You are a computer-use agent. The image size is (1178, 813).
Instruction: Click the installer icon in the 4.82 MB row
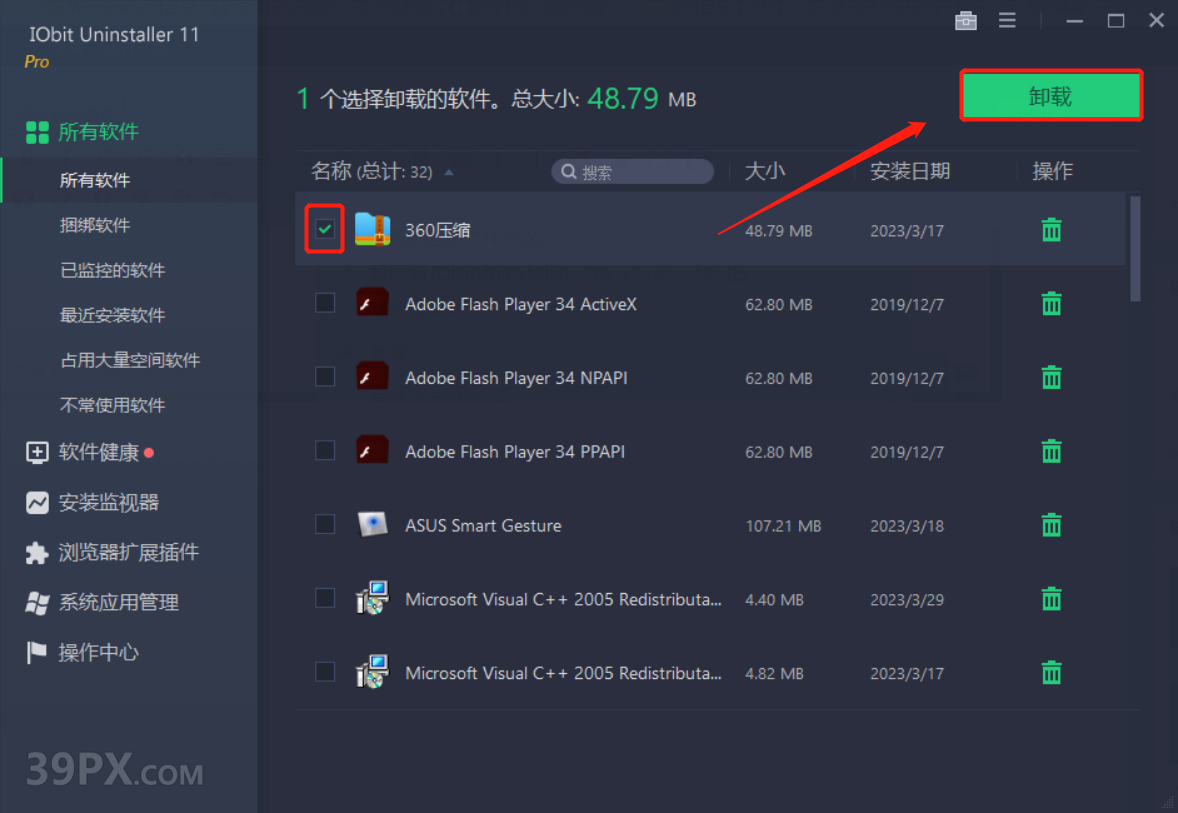(x=373, y=672)
